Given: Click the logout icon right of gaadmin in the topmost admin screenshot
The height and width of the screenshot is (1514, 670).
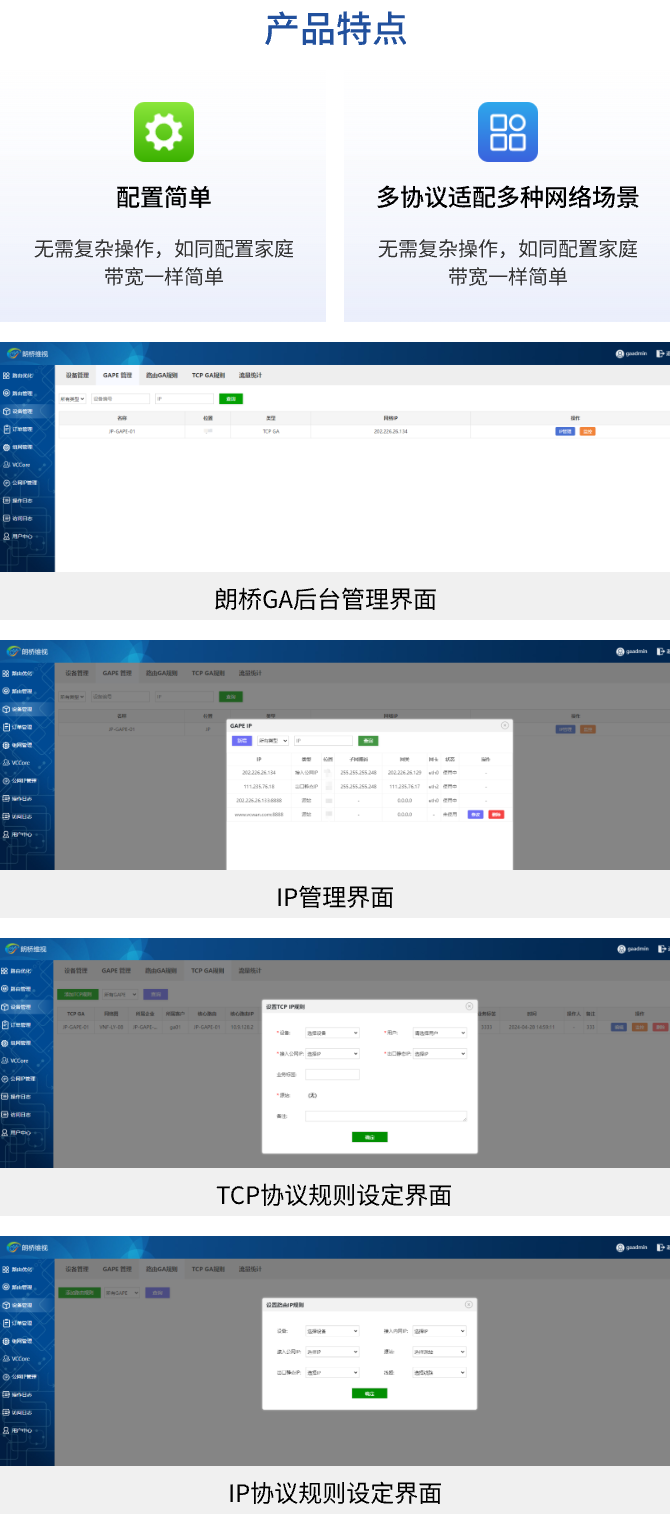Looking at the screenshot, I should pos(660,353).
